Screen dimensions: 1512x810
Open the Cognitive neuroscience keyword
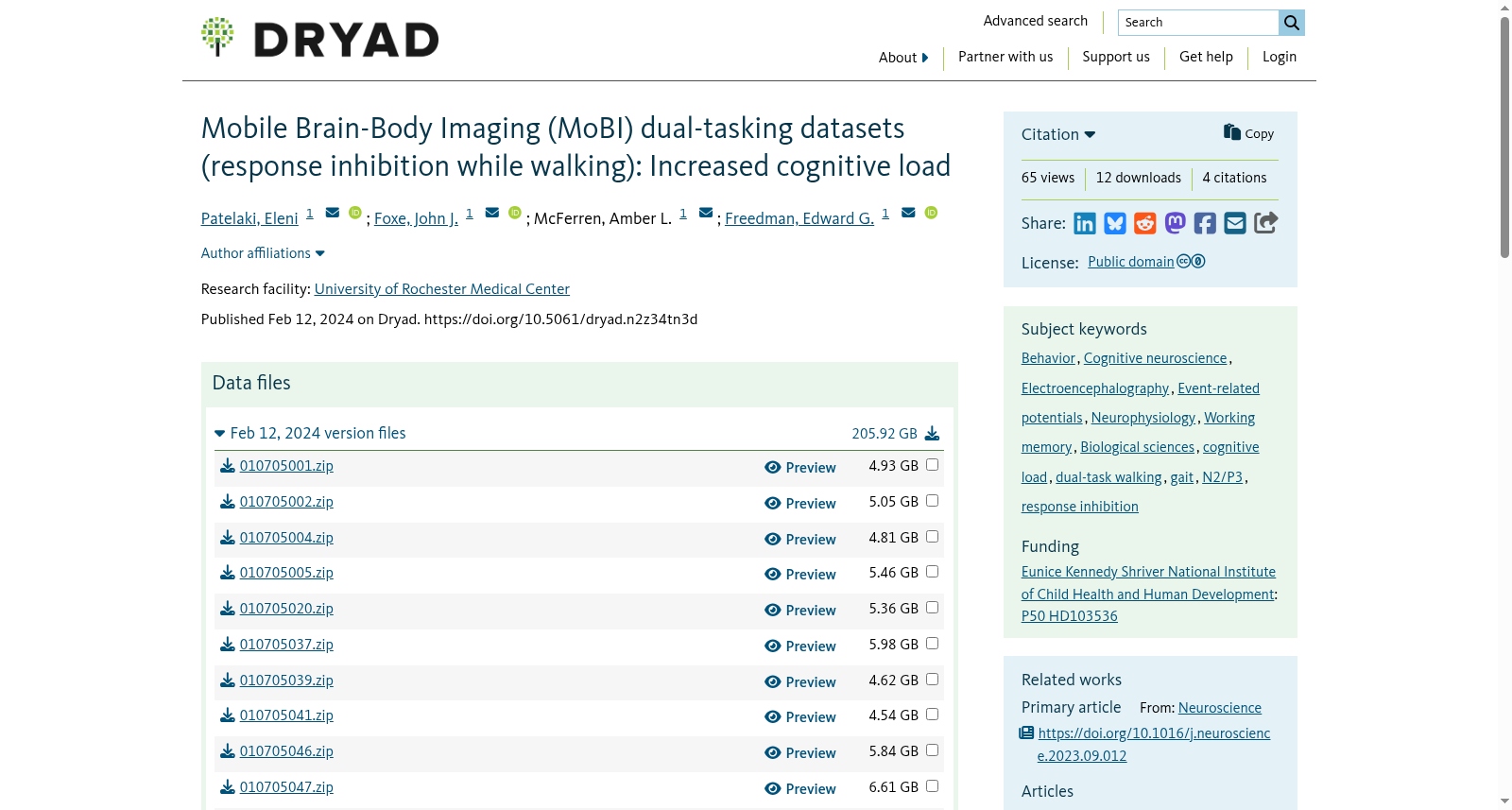1155,358
